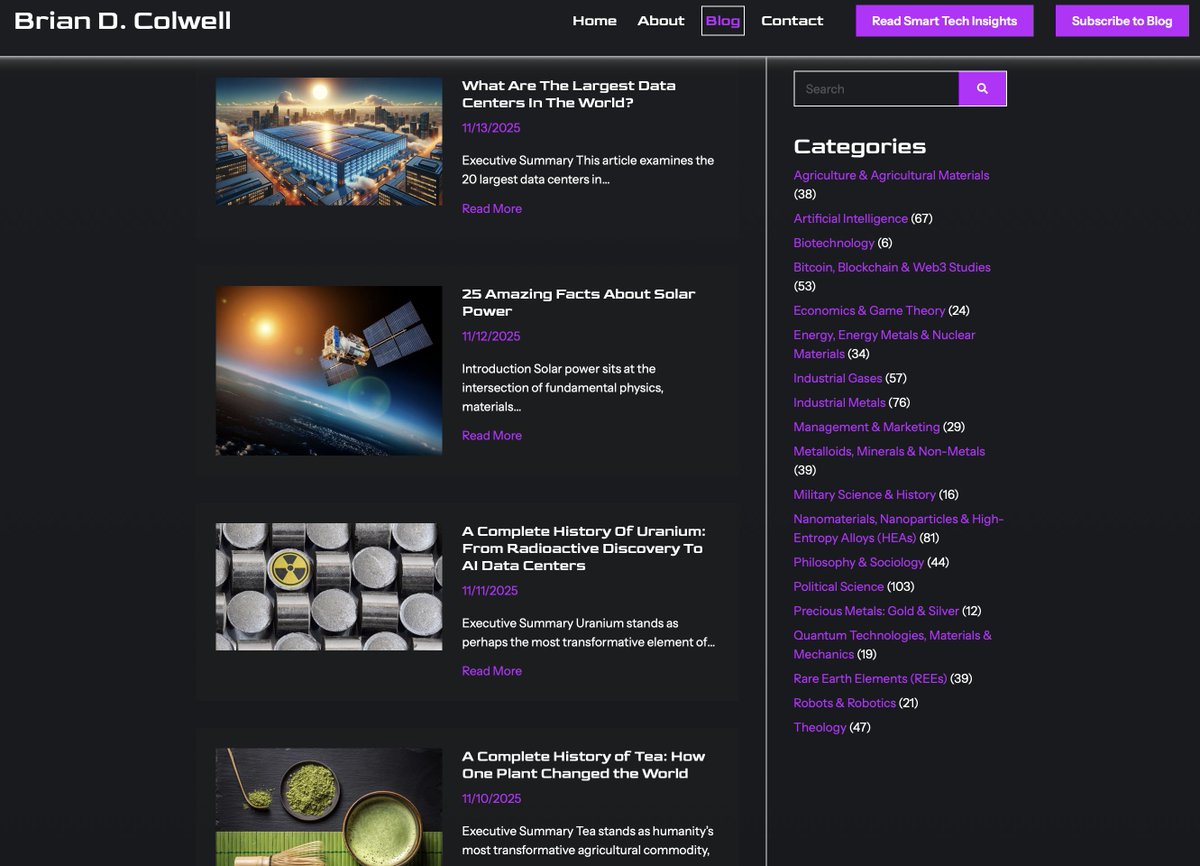
Task: Open Precious Metals: Gold & Silver category
Action: click(x=876, y=611)
